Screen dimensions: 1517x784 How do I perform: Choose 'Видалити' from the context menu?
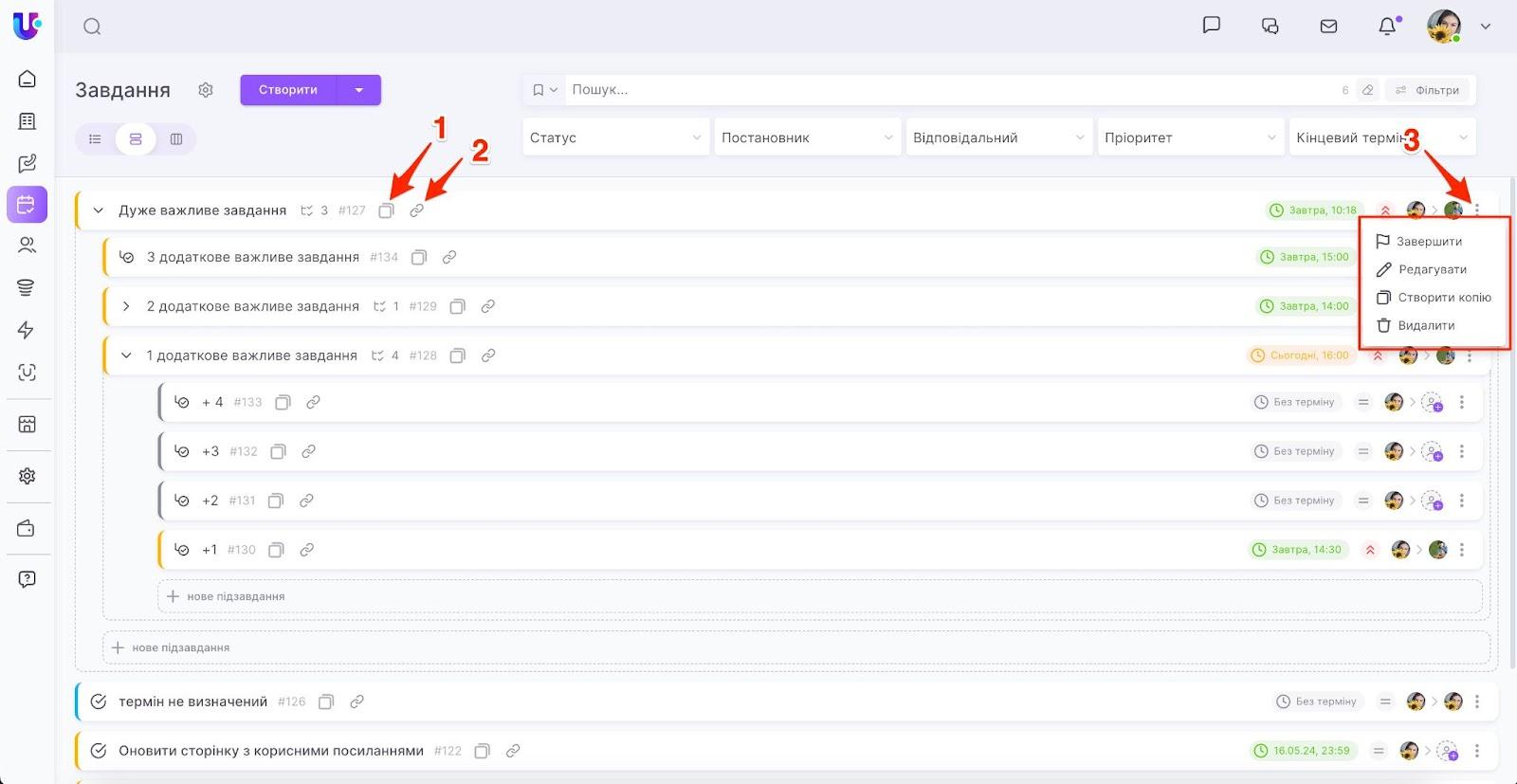coord(1425,325)
